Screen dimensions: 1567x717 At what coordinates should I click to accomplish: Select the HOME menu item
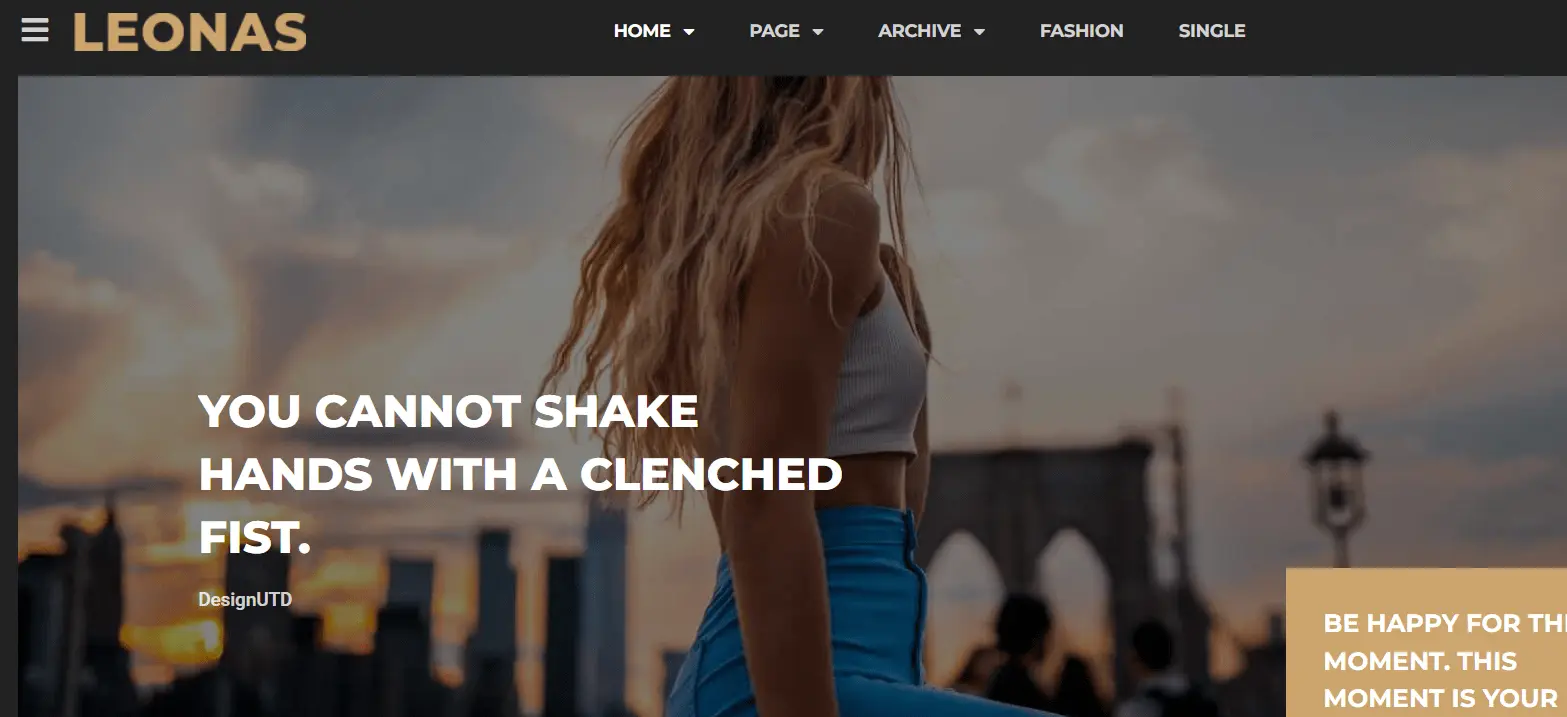[x=642, y=31]
